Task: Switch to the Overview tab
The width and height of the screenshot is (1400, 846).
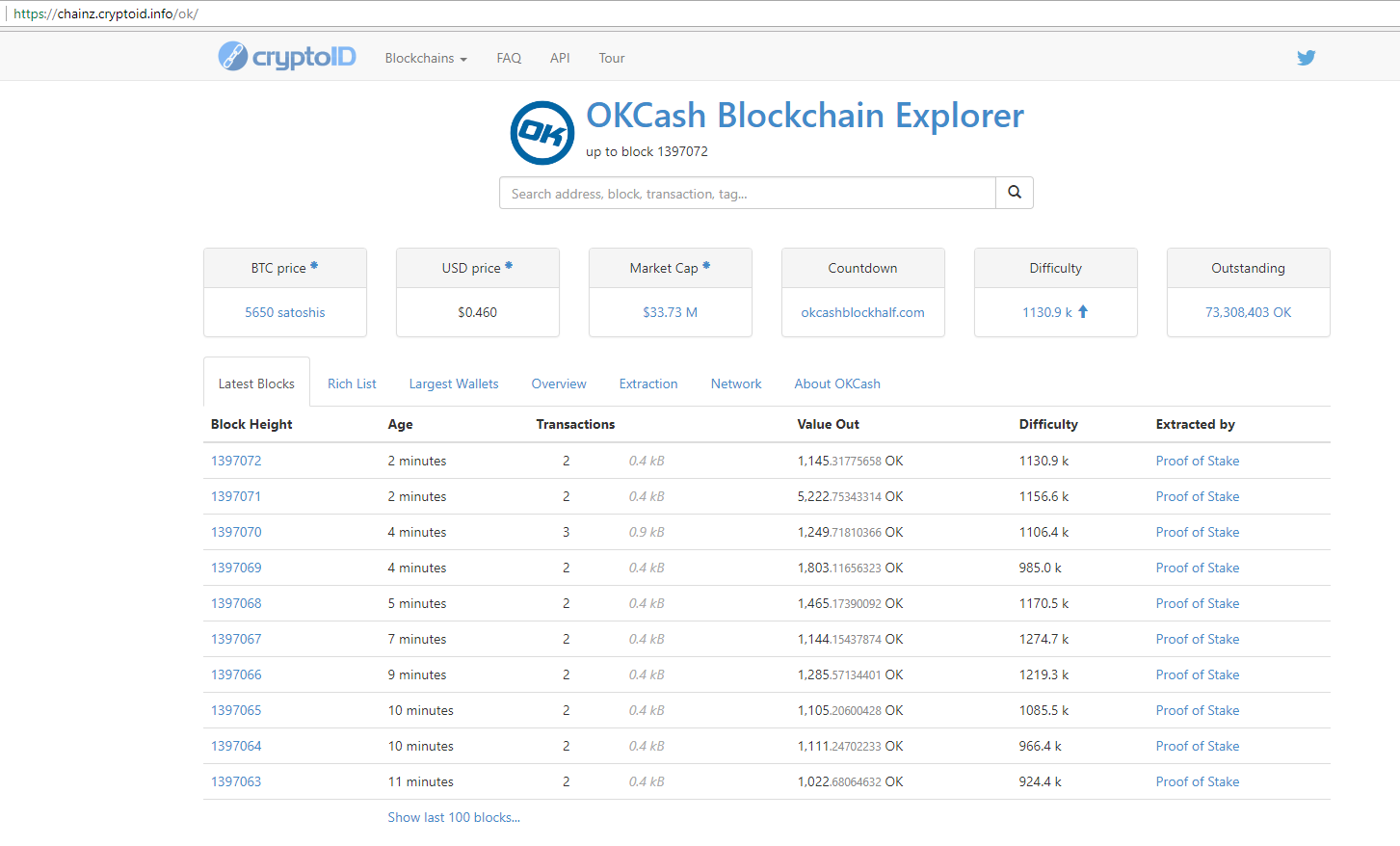Action: pyautogui.click(x=559, y=383)
